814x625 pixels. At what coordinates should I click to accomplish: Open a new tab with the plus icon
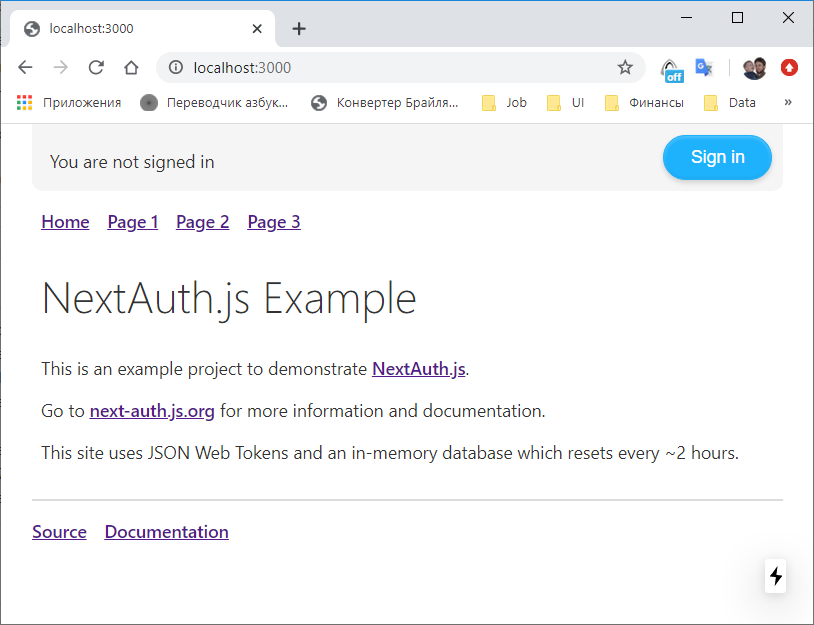[x=299, y=28]
